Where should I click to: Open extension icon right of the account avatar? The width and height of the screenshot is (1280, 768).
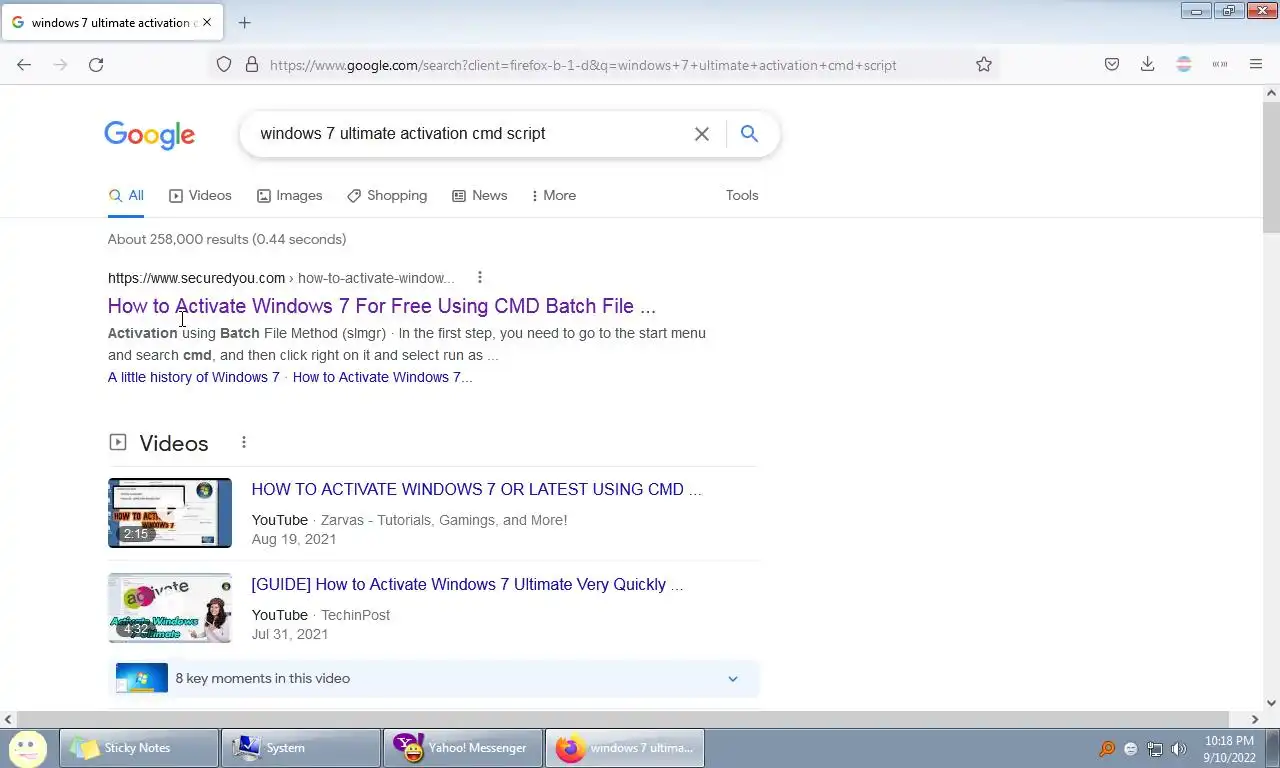point(1220,64)
